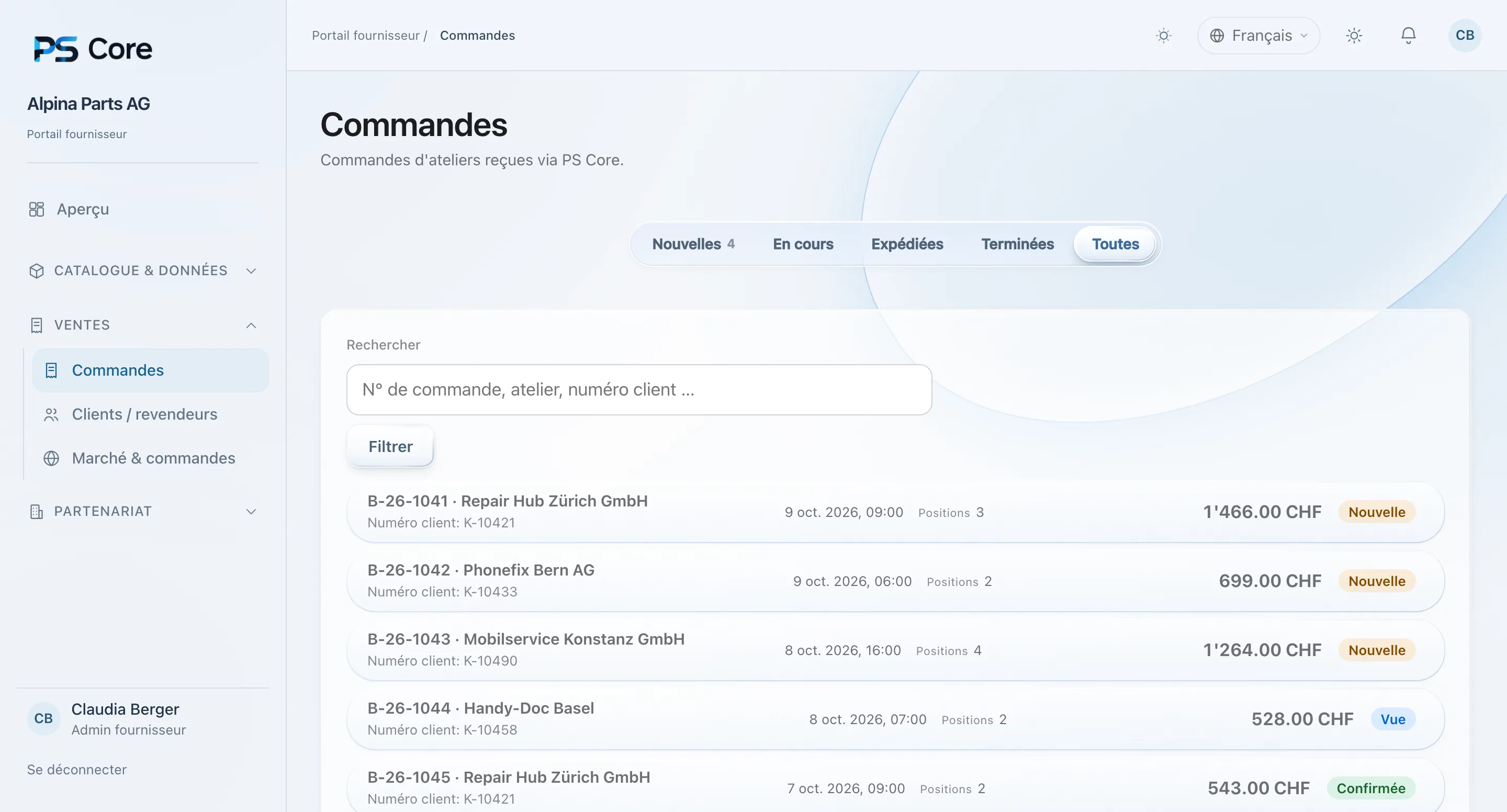
Task: Follow the Portail fournisseur breadcrumb link
Action: (x=366, y=36)
